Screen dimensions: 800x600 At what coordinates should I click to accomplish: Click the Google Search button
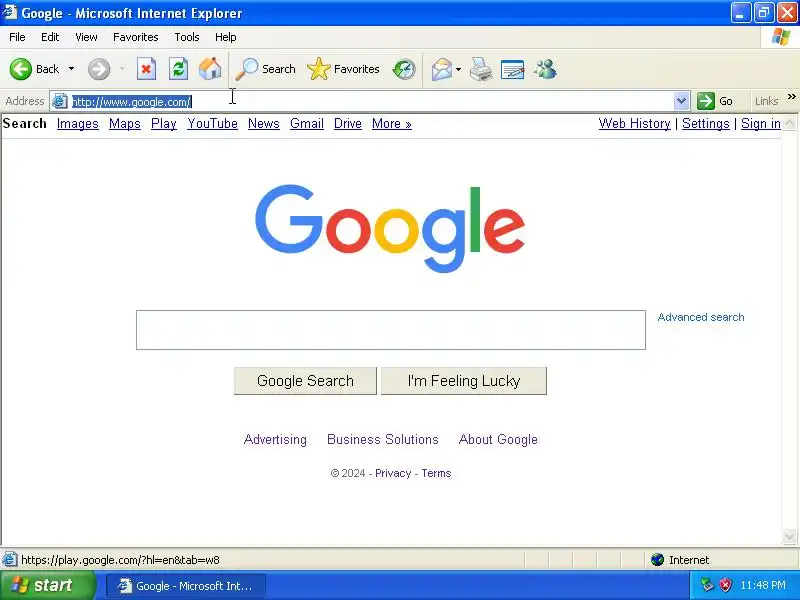[305, 381]
